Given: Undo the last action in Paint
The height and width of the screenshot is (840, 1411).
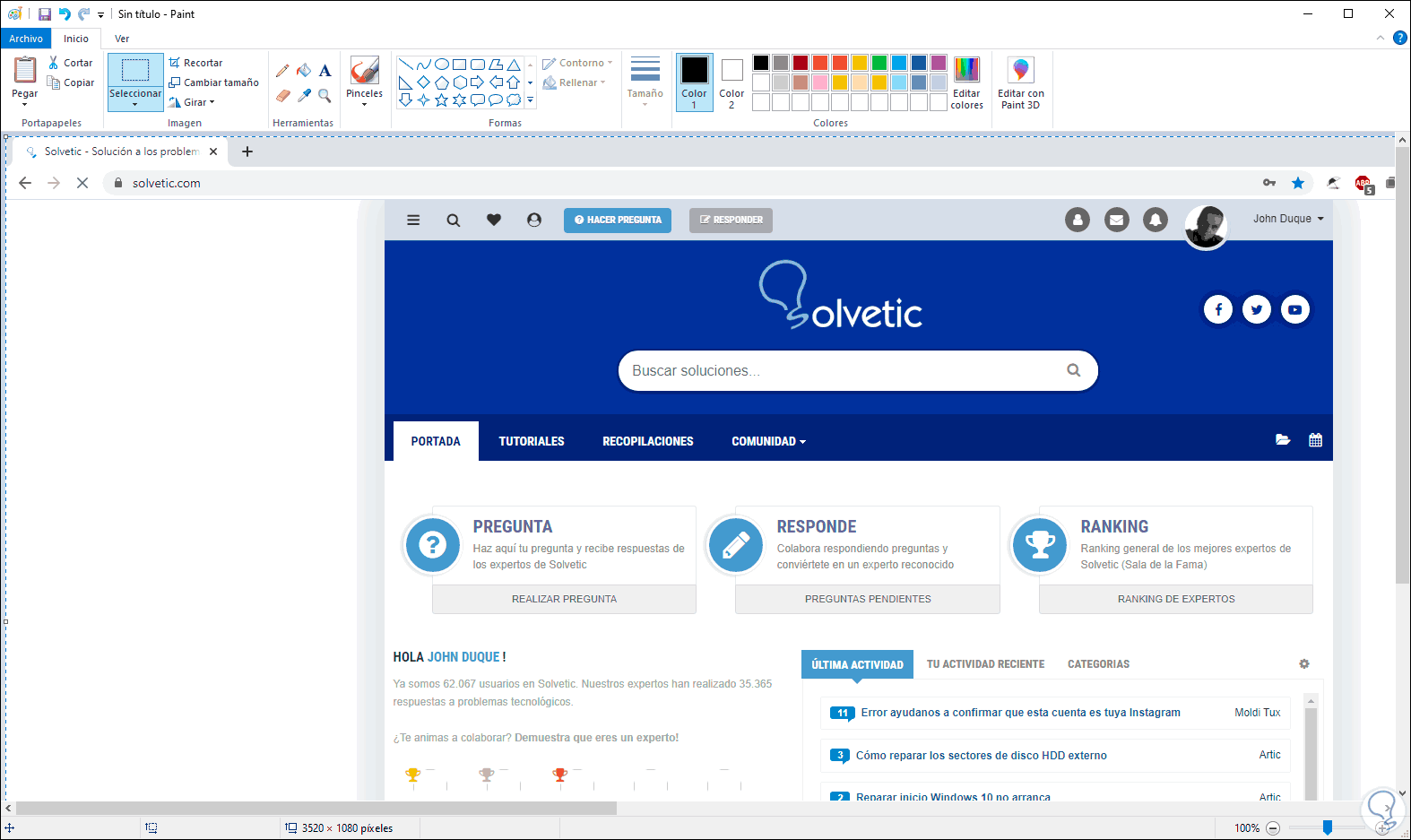Looking at the screenshot, I should pos(65,14).
